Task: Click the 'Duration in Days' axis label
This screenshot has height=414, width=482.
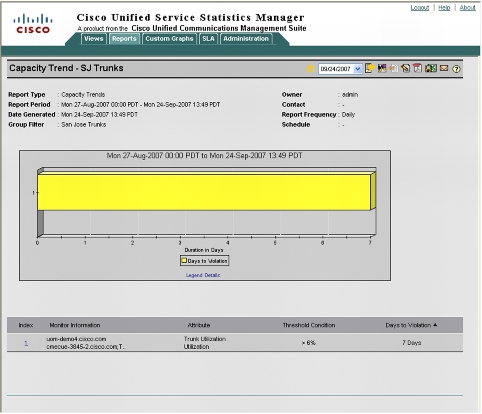Action: pos(204,250)
